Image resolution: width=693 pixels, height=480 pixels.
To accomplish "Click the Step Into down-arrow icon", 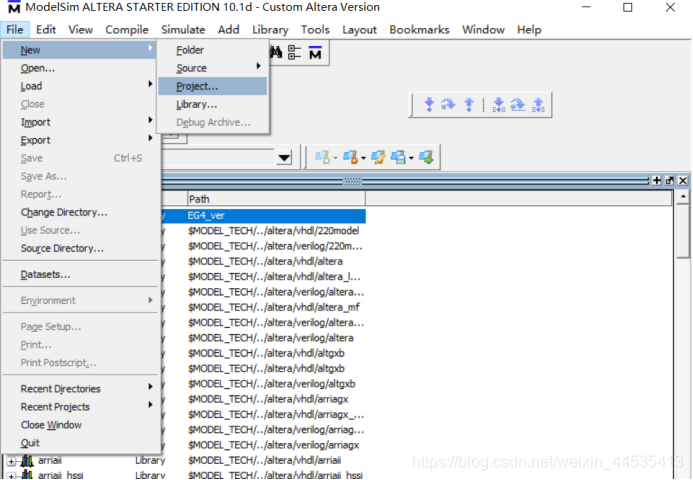I will tap(429, 105).
